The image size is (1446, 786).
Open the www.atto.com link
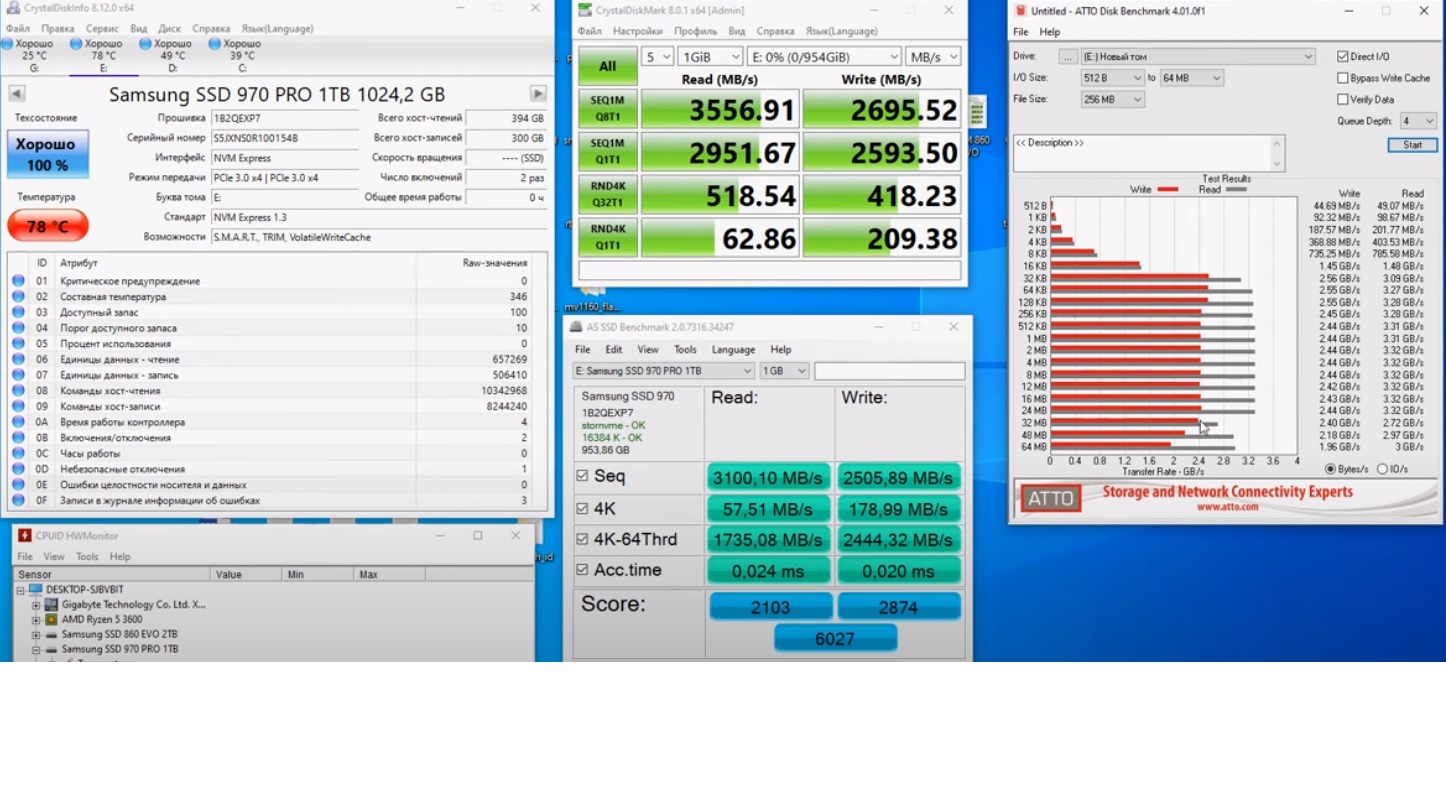tap(1227, 507)
